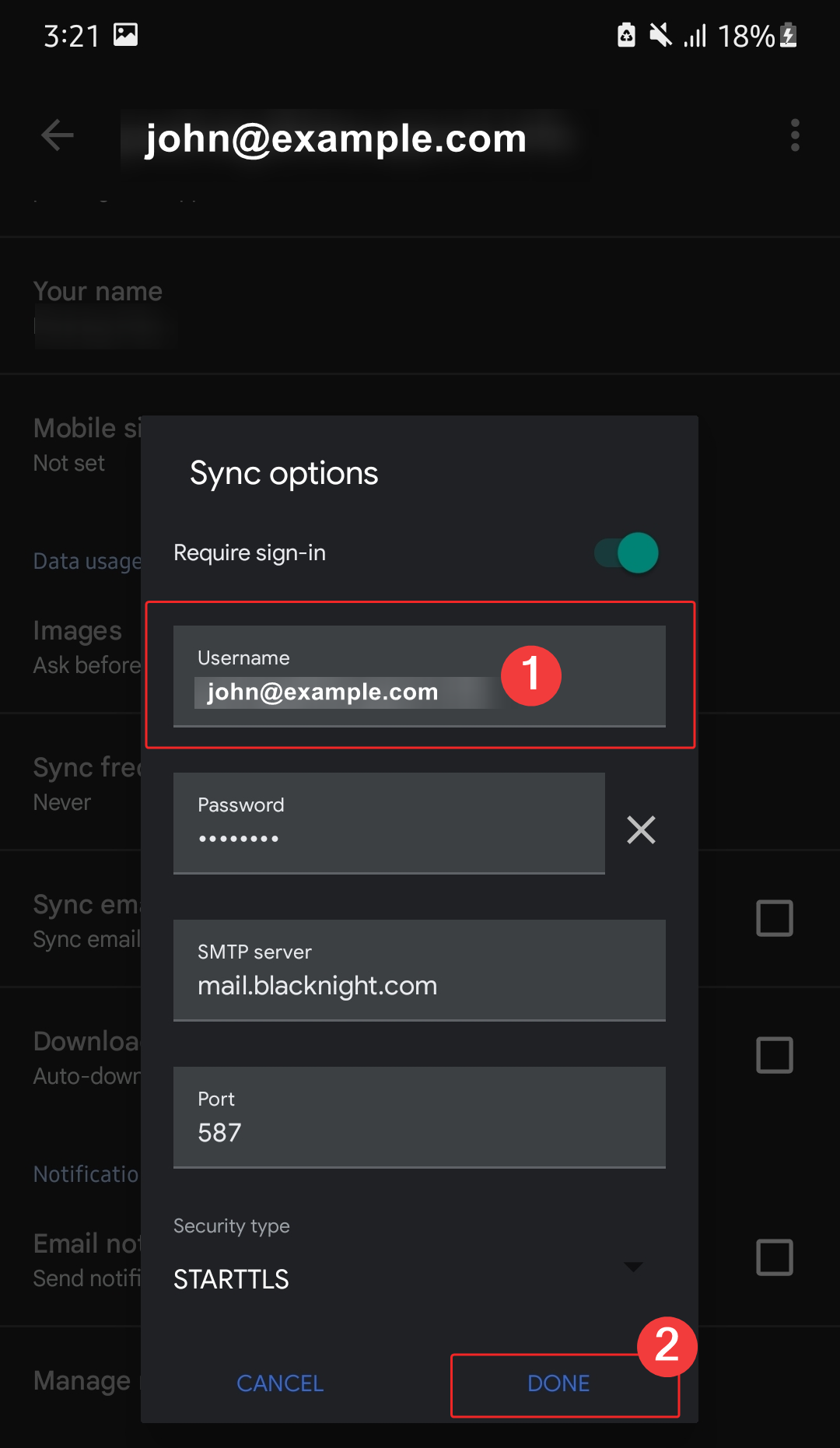Toggle the Require sign-in switch

(x=627, y=553)
